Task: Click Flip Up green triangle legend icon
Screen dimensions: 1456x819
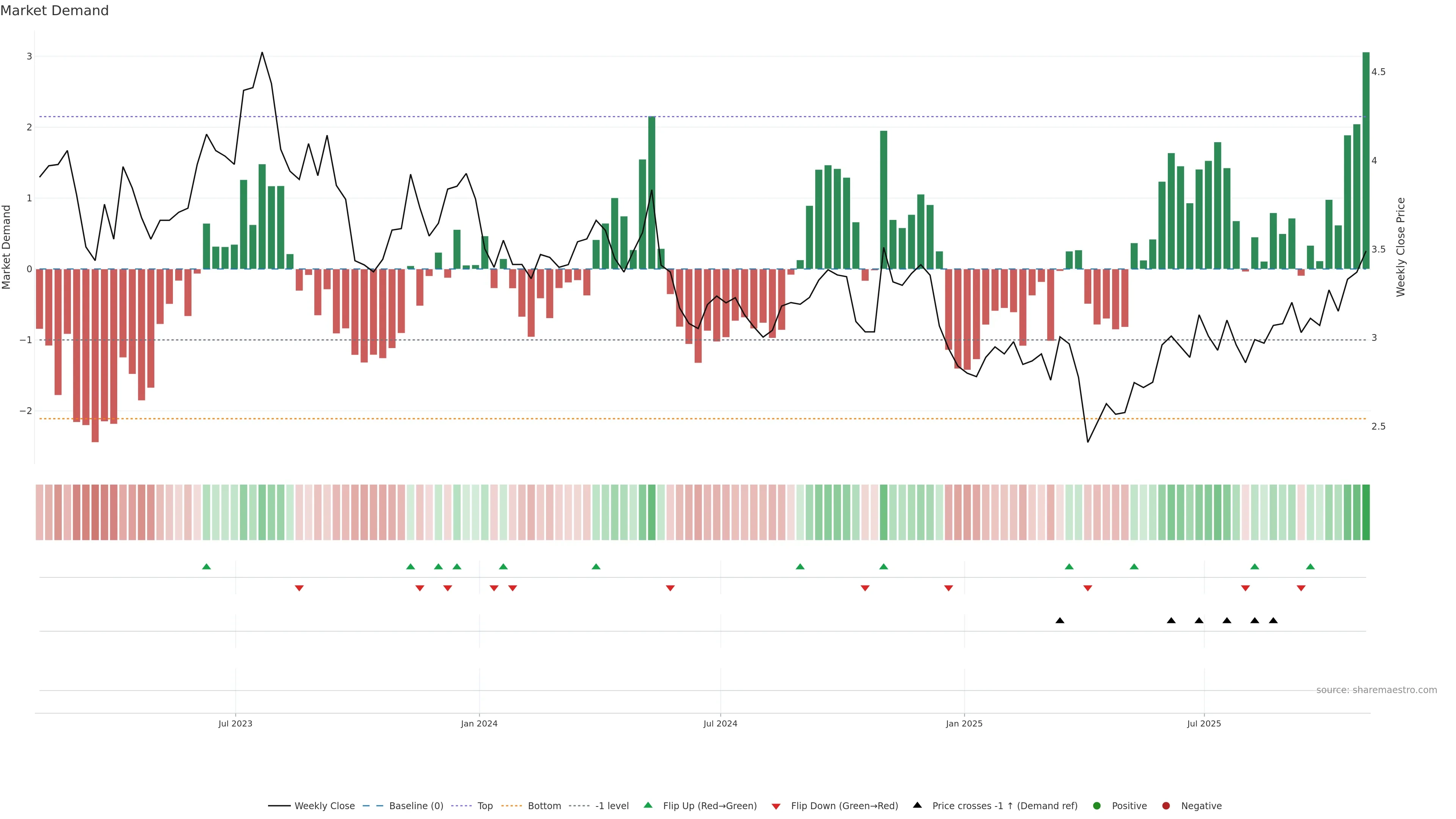Action: click(x=648, y=805)
